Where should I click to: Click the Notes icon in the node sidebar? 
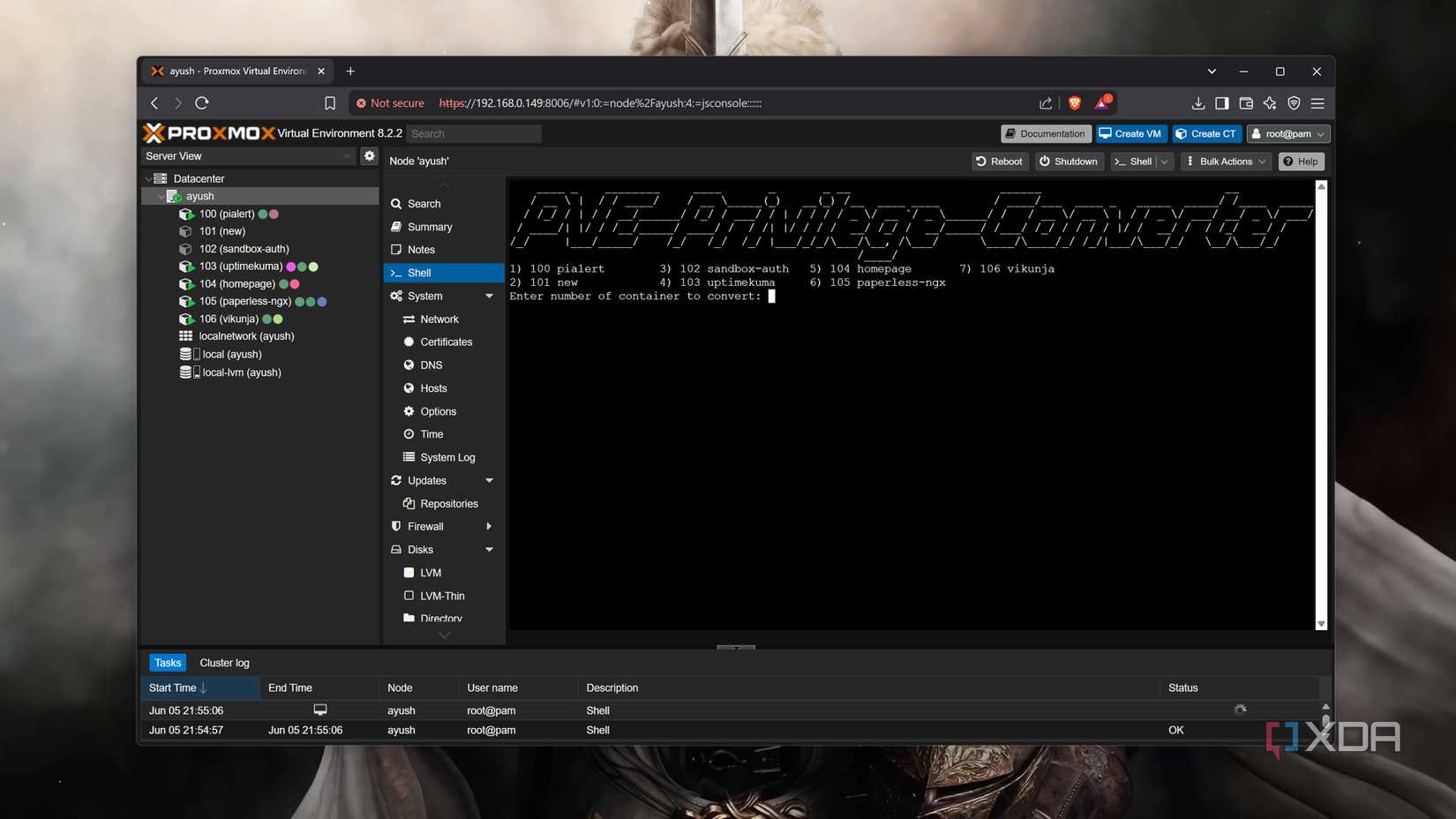point(398,250)
